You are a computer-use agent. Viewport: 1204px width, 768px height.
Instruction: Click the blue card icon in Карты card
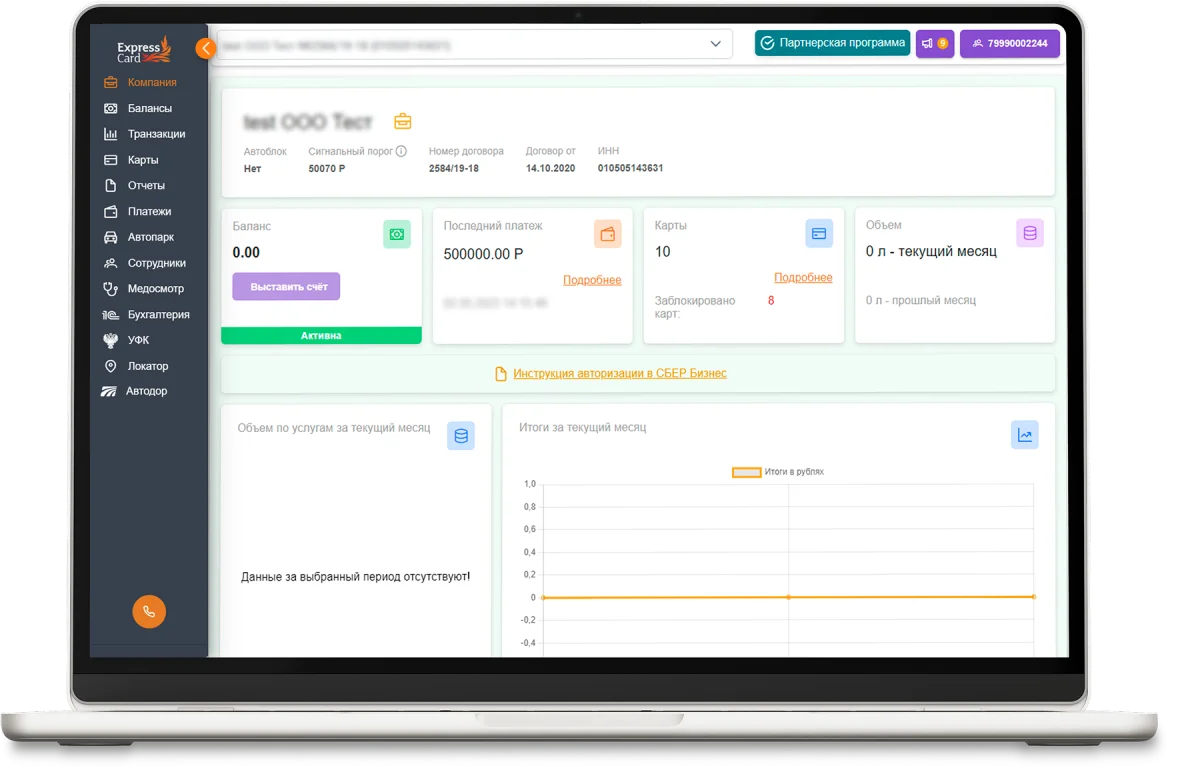pos(819,234)
